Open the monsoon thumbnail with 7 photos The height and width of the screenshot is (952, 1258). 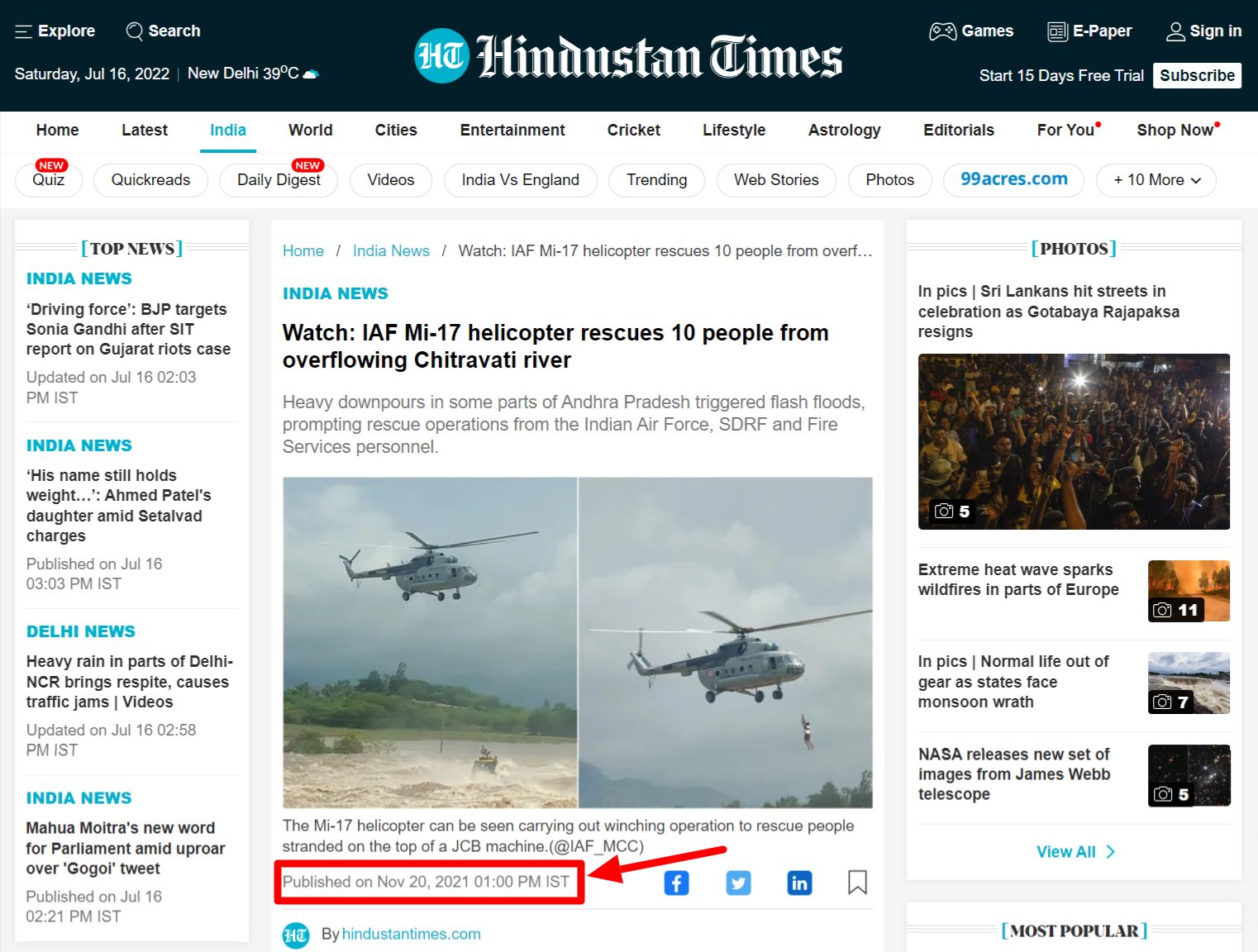(1189, 683)
